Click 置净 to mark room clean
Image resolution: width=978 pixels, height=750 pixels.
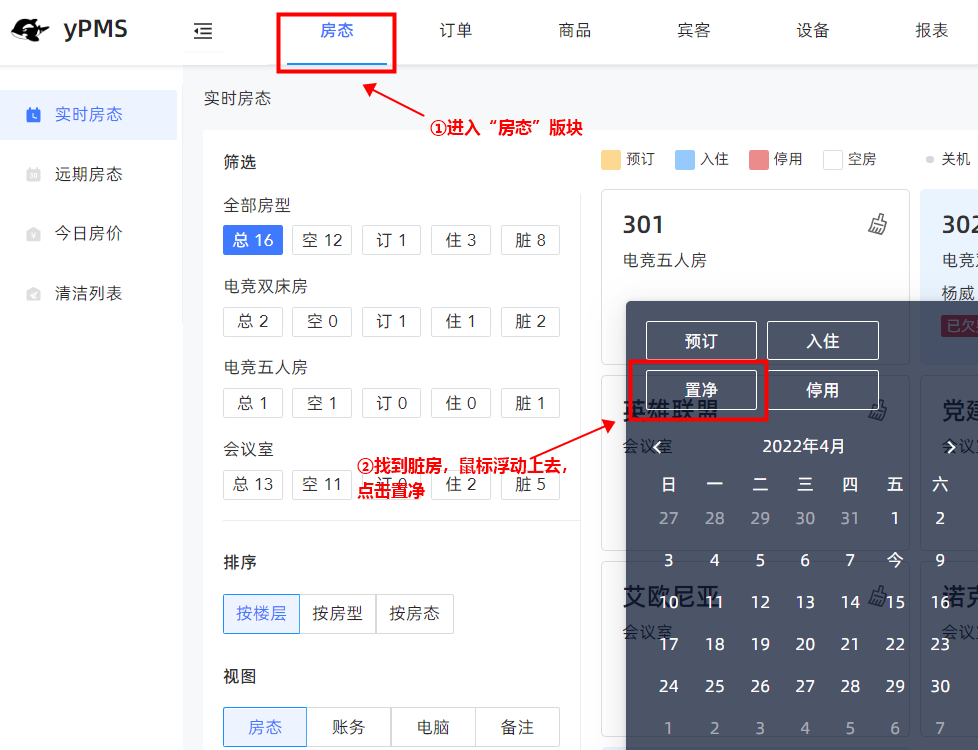(x=701, y=390)
